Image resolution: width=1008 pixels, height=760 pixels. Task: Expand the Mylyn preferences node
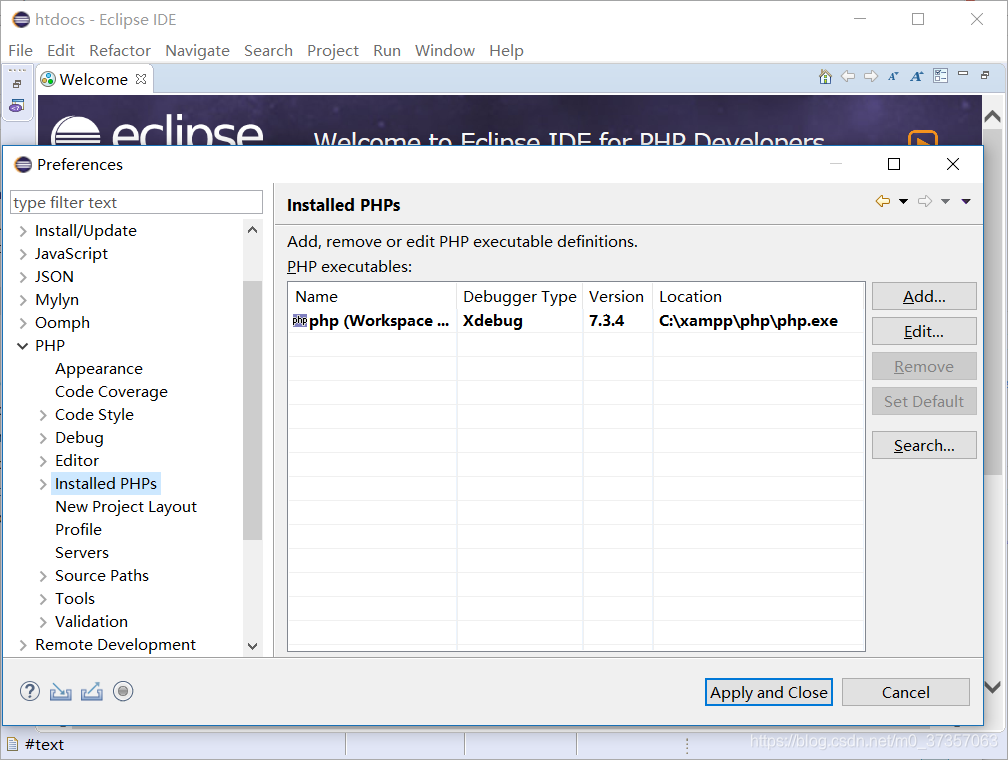pyautogui.click(x=23, y=300)
